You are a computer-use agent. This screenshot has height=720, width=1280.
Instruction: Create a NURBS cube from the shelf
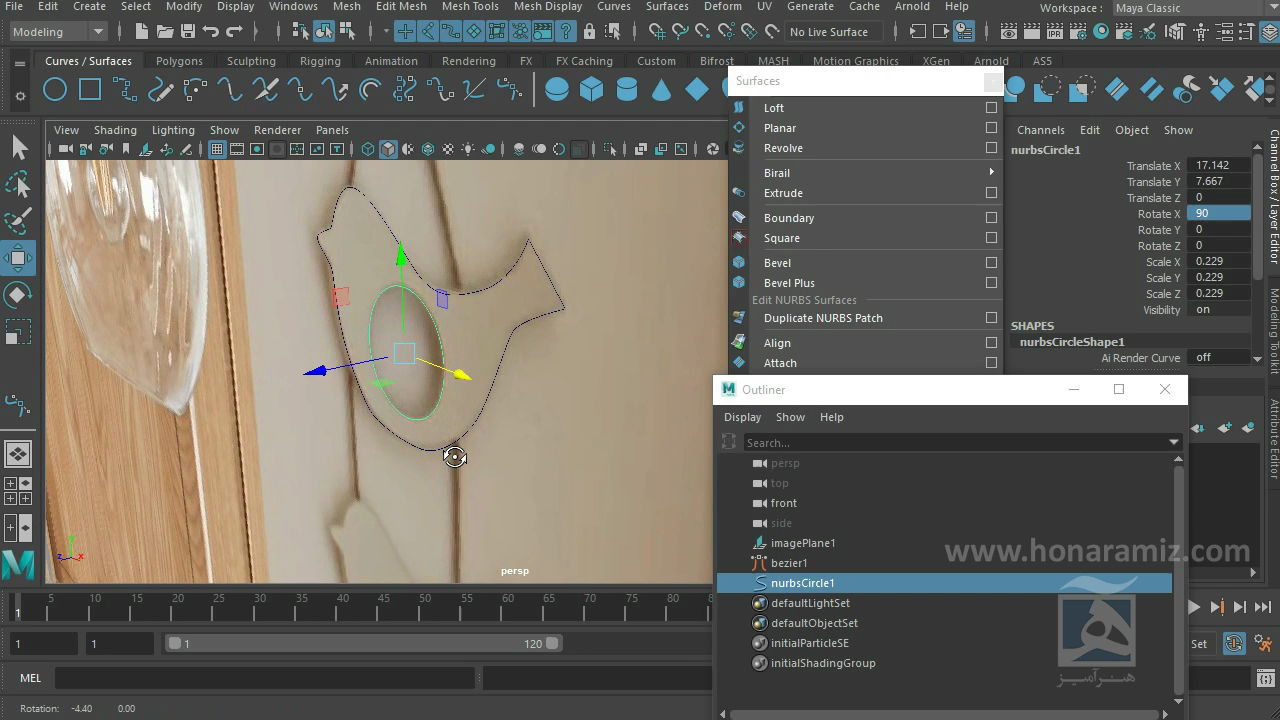[592, 90]
